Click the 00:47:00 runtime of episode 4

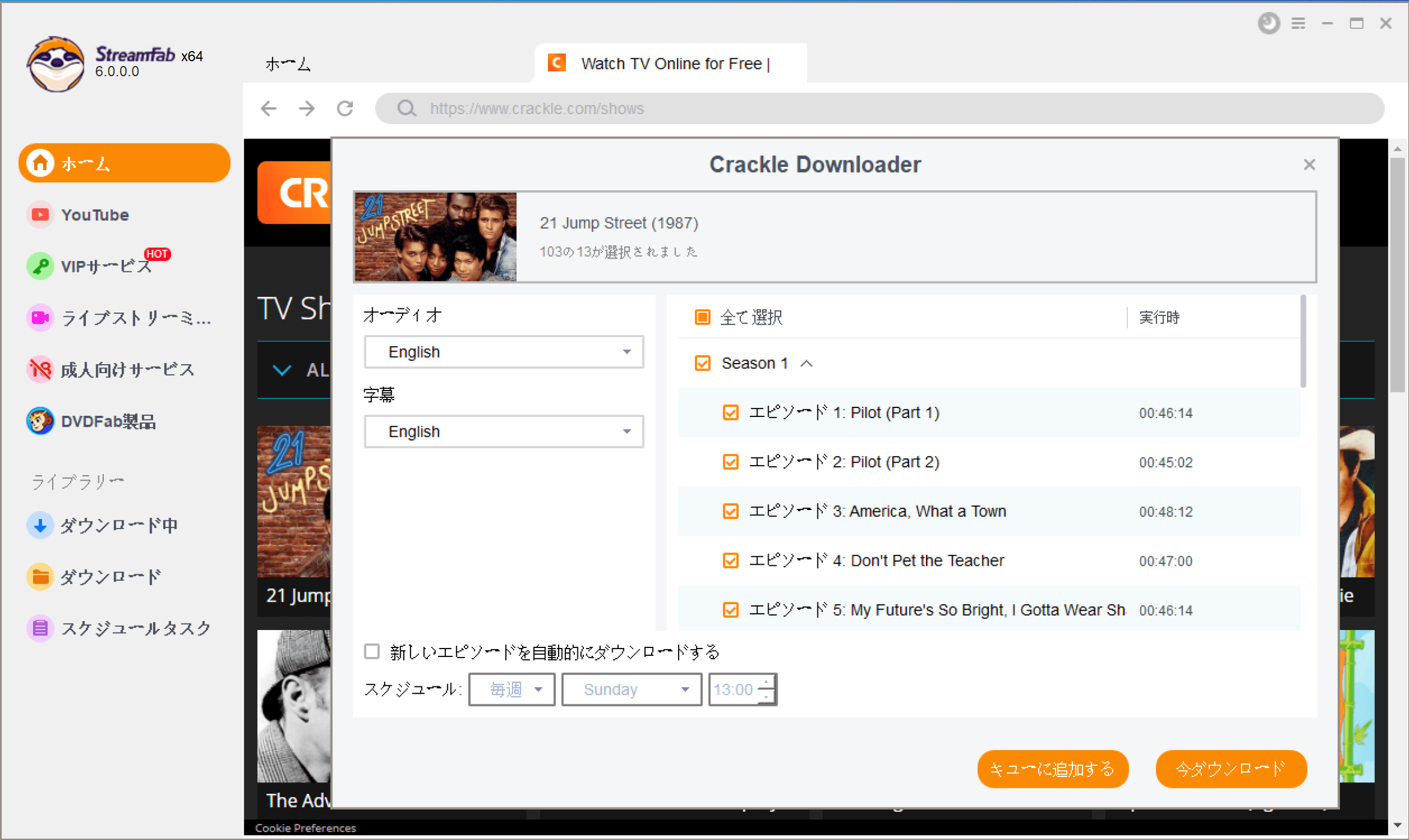pos(1166,560)
